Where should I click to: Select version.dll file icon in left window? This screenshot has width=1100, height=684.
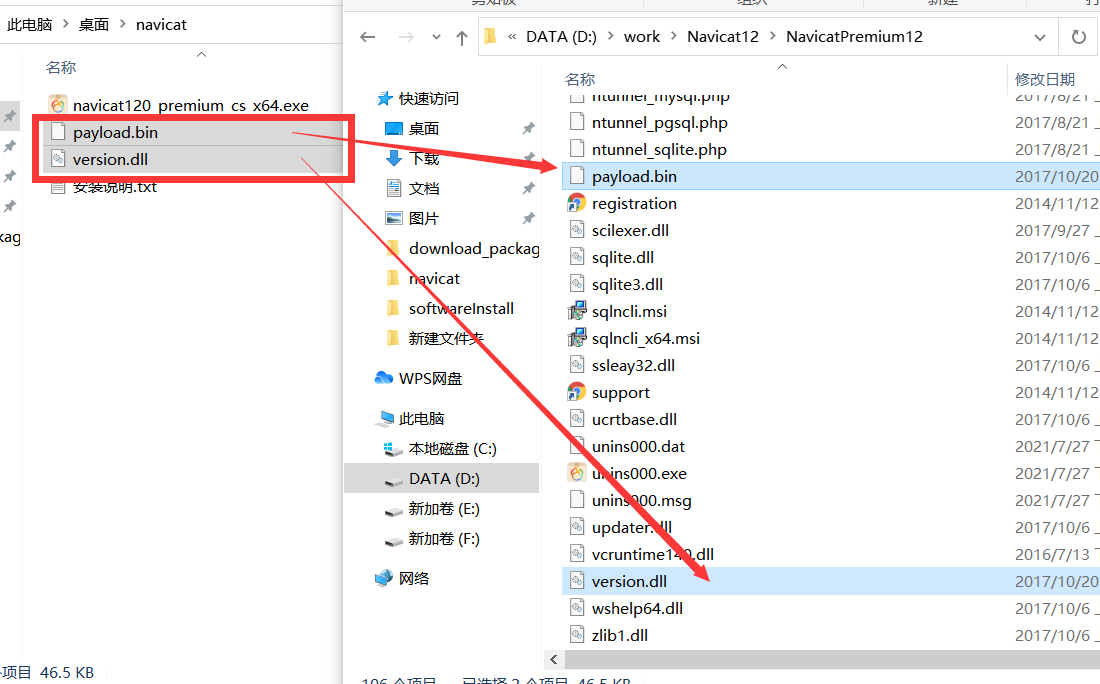coord(58,159)
